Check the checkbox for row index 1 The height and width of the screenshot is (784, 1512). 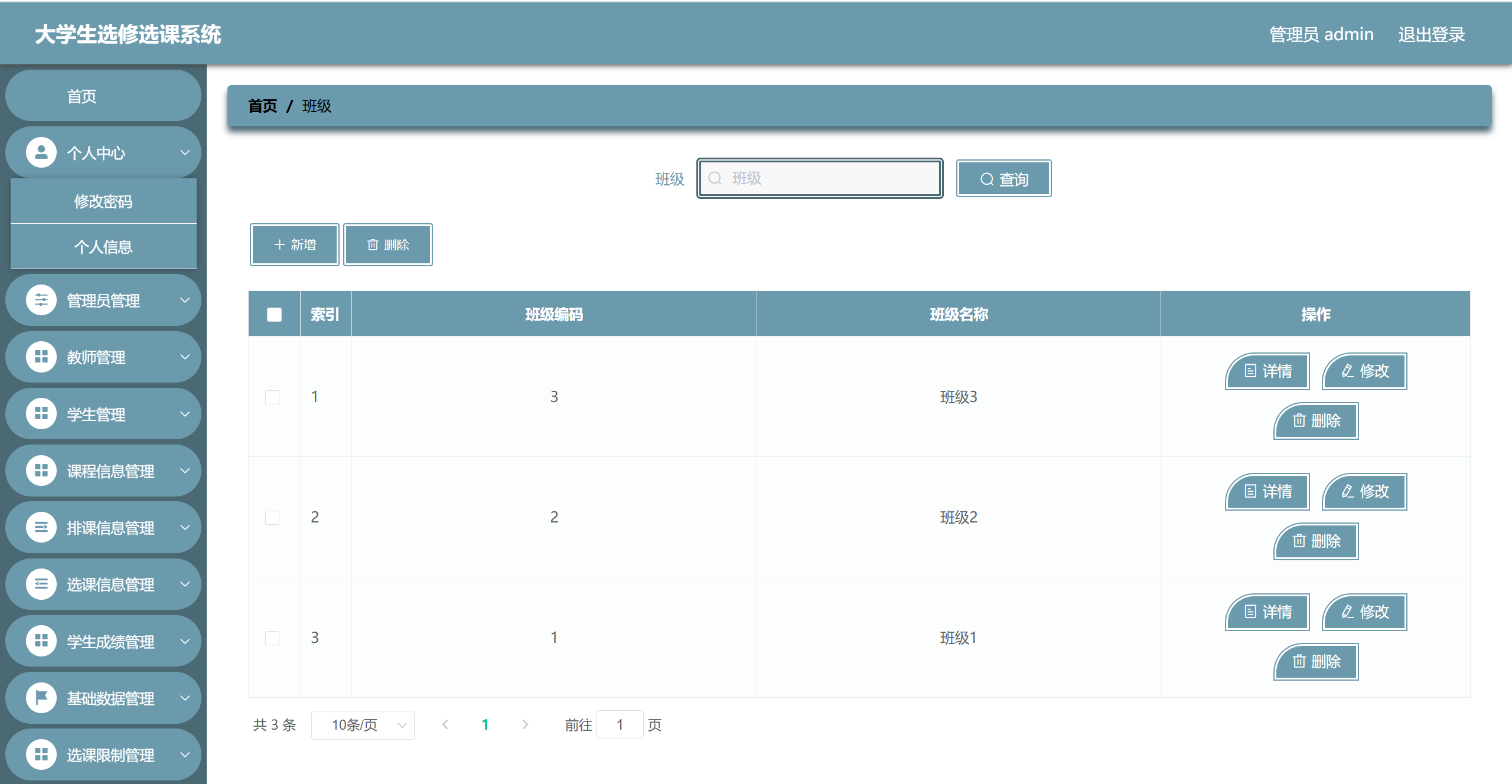click(272, 397)
